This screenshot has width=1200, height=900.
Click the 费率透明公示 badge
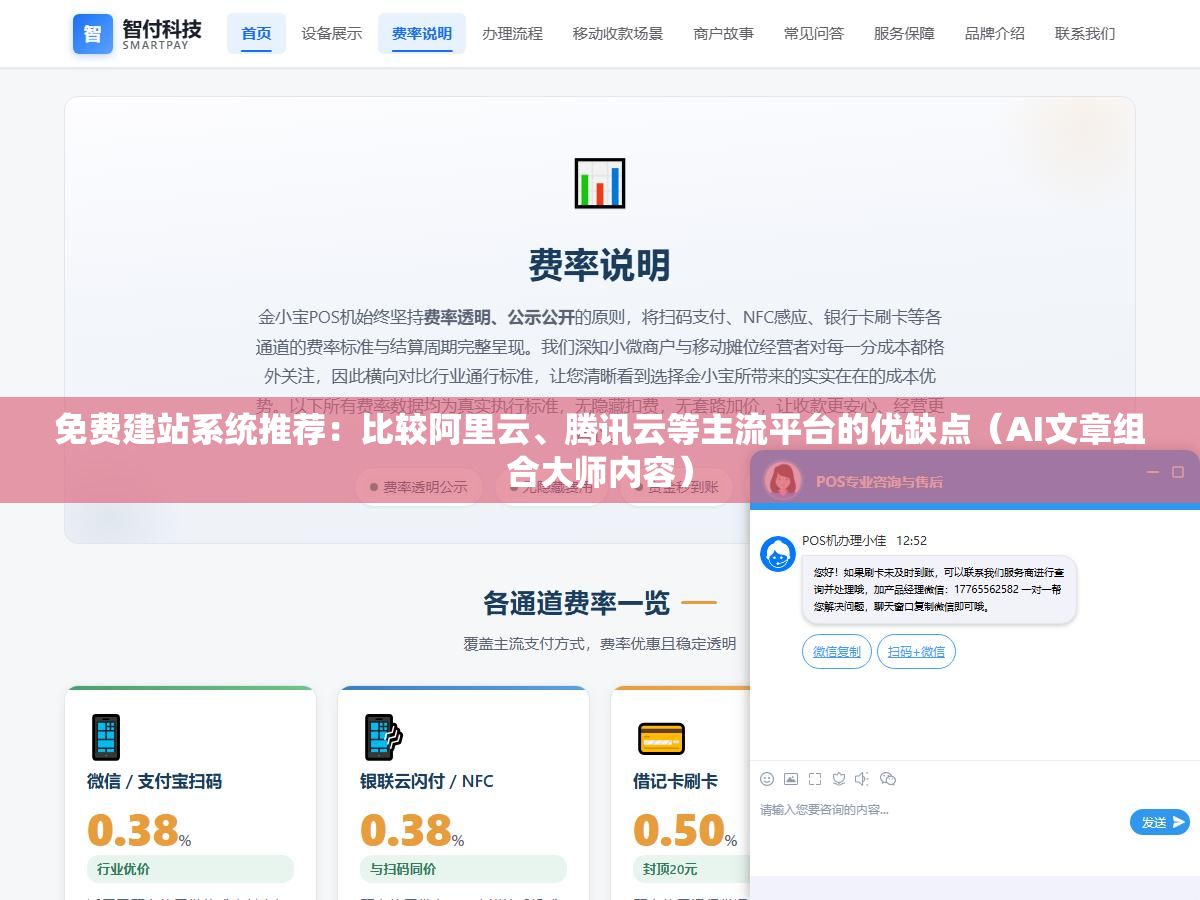point(418,487)
